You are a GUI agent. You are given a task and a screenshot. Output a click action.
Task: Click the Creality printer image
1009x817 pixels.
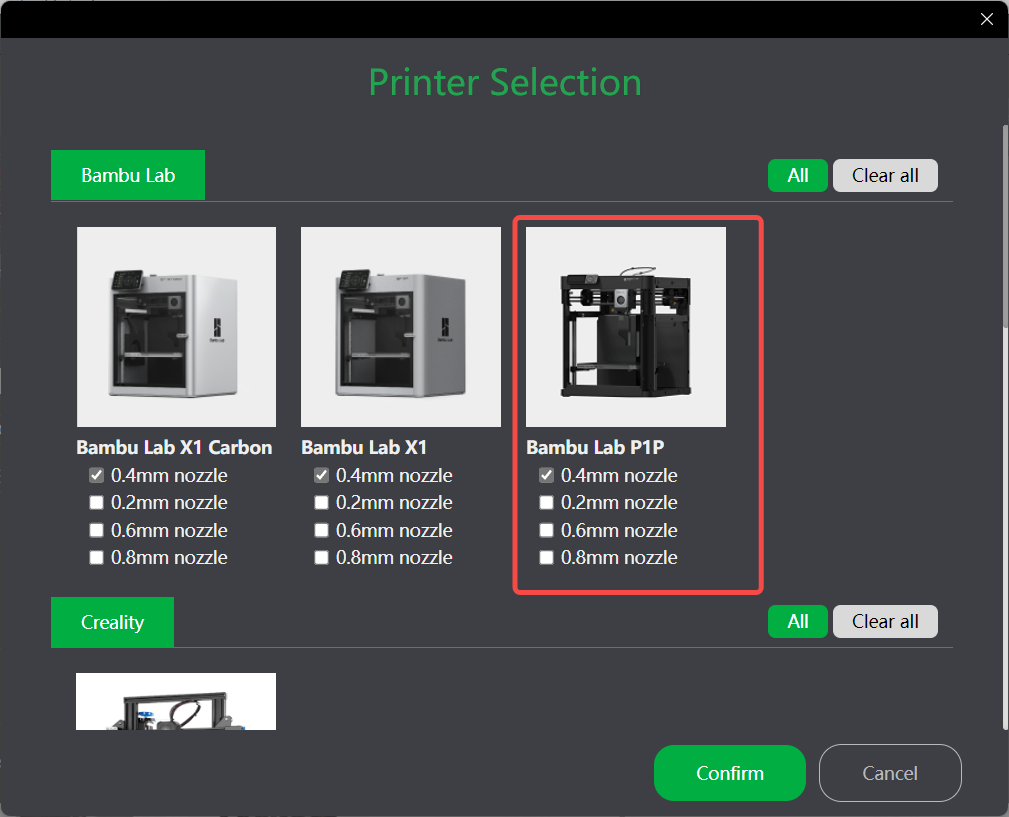pos(176,701)
